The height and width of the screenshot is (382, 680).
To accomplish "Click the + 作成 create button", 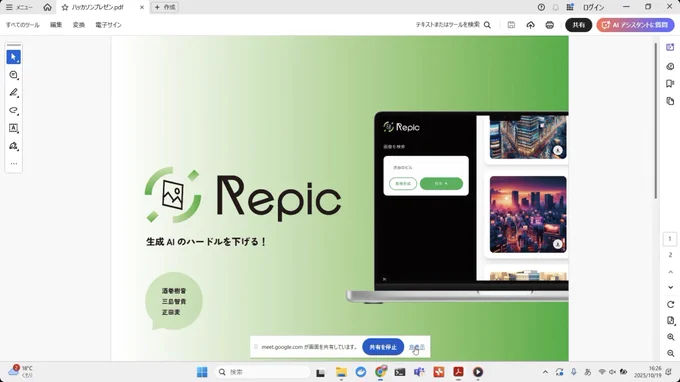I will pyautogui.click(x=165, y=7).
